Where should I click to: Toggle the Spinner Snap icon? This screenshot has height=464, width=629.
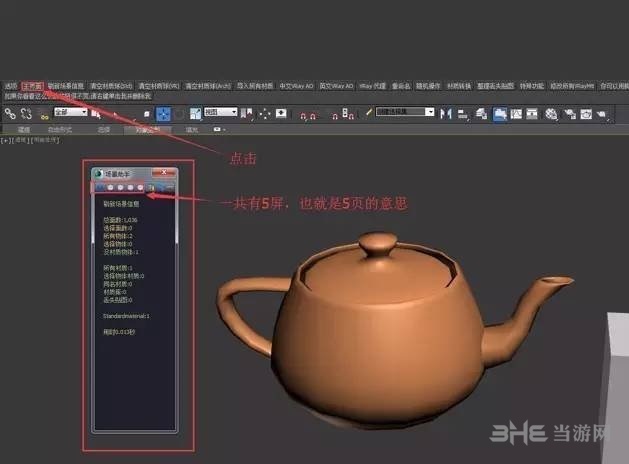point(348,114)
